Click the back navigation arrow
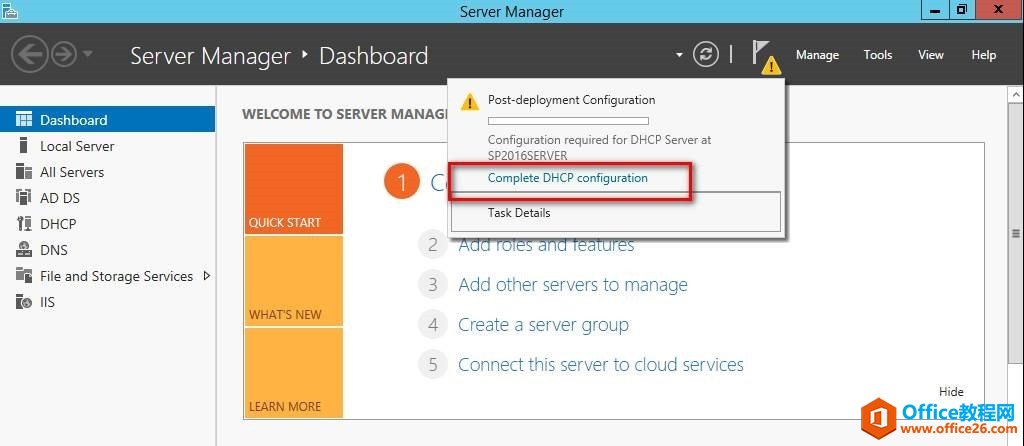The width and height of the screenshot is (1024, 446). (x=31, y=54)
